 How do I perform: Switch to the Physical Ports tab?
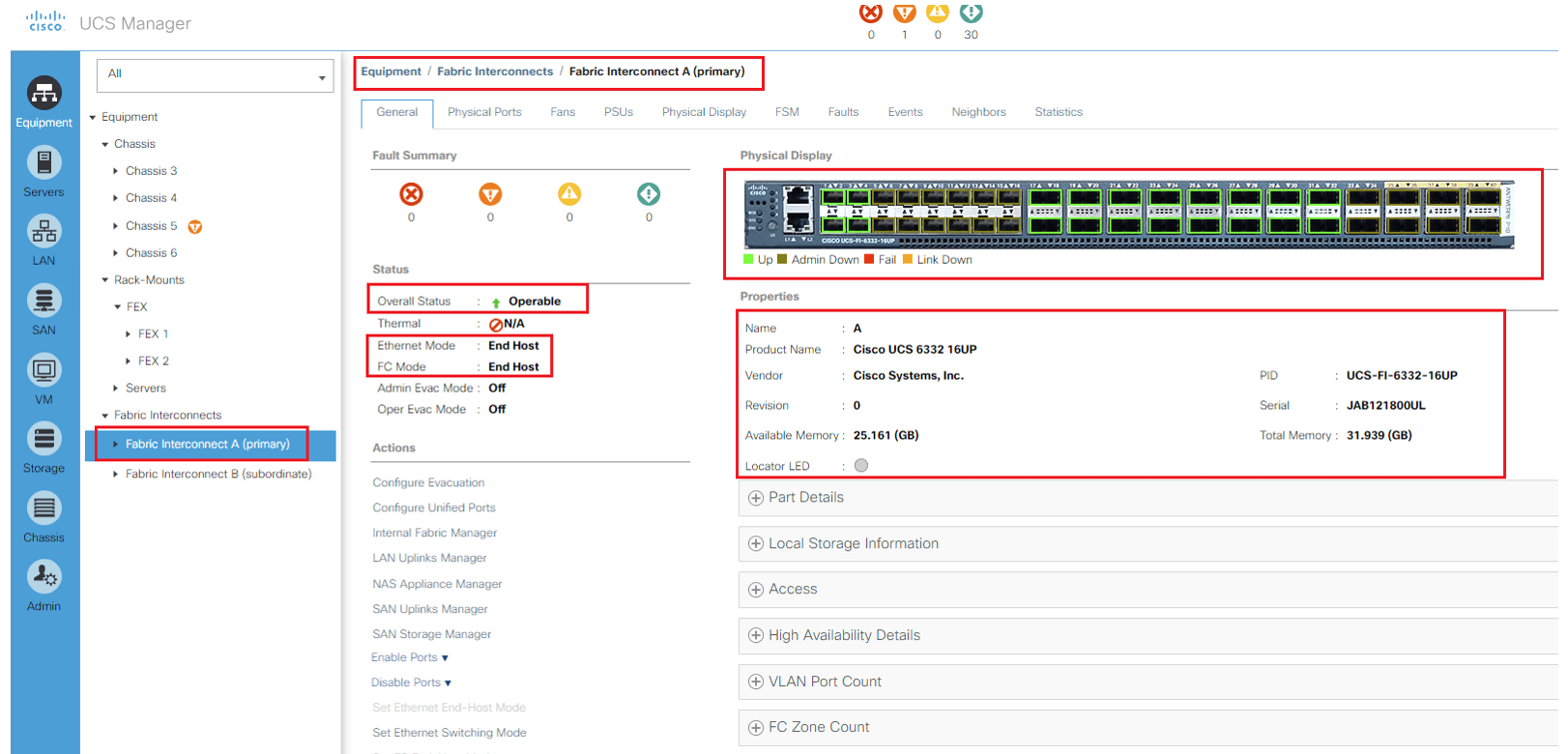pyautogui.click(x=484, y=112)
